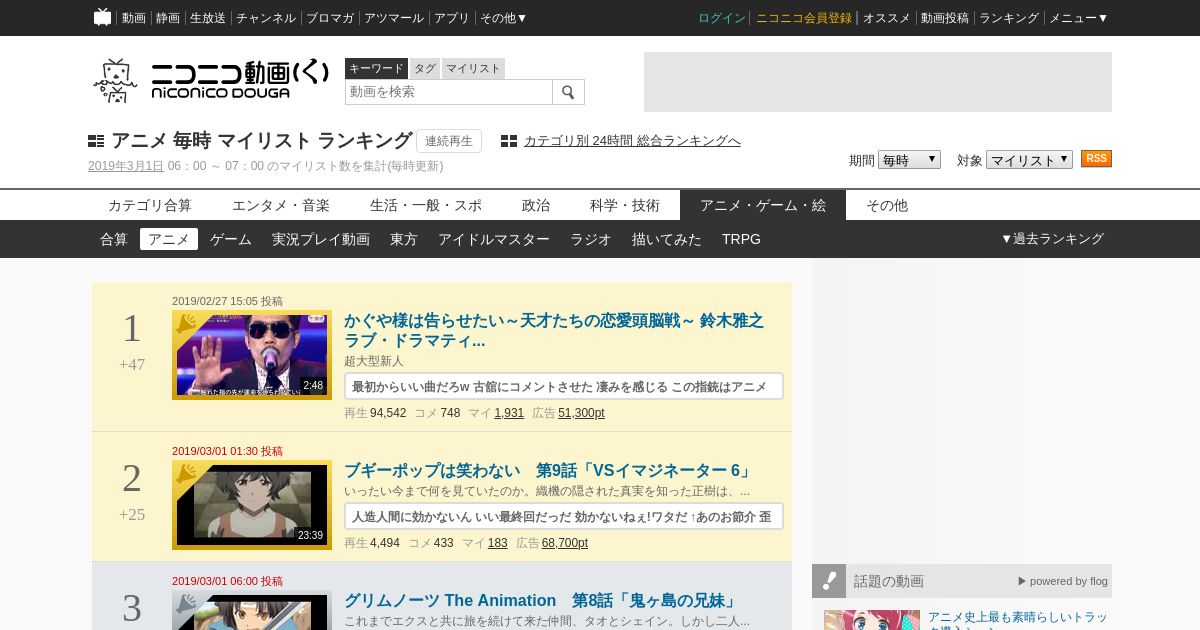Click the list icon beside アニメ 毎時 title
Viewport: 1200px width, 630px height.
click(x=96, y=141)
